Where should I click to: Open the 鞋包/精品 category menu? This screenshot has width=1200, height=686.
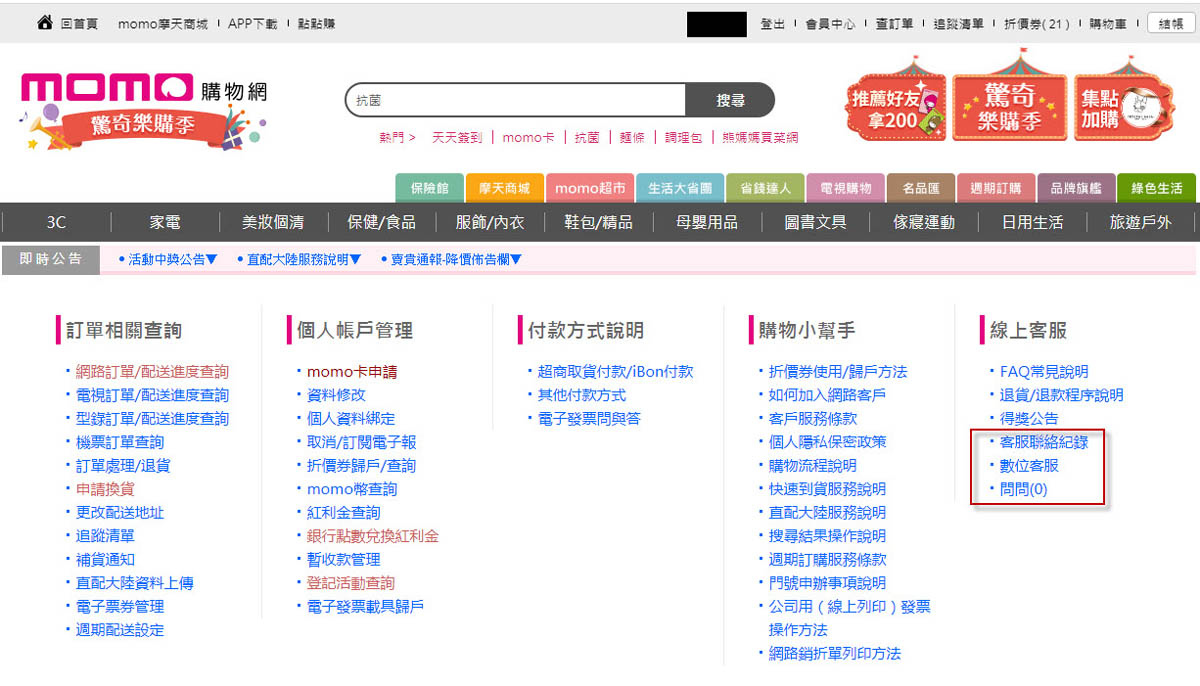click(598, 222)
